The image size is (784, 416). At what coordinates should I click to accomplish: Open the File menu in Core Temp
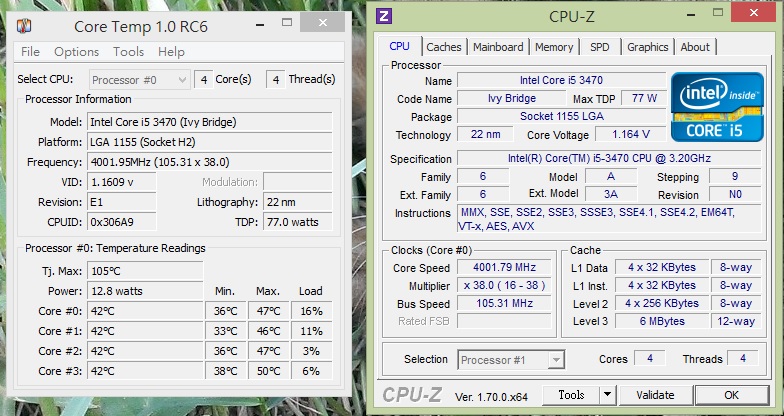(30, 52)
